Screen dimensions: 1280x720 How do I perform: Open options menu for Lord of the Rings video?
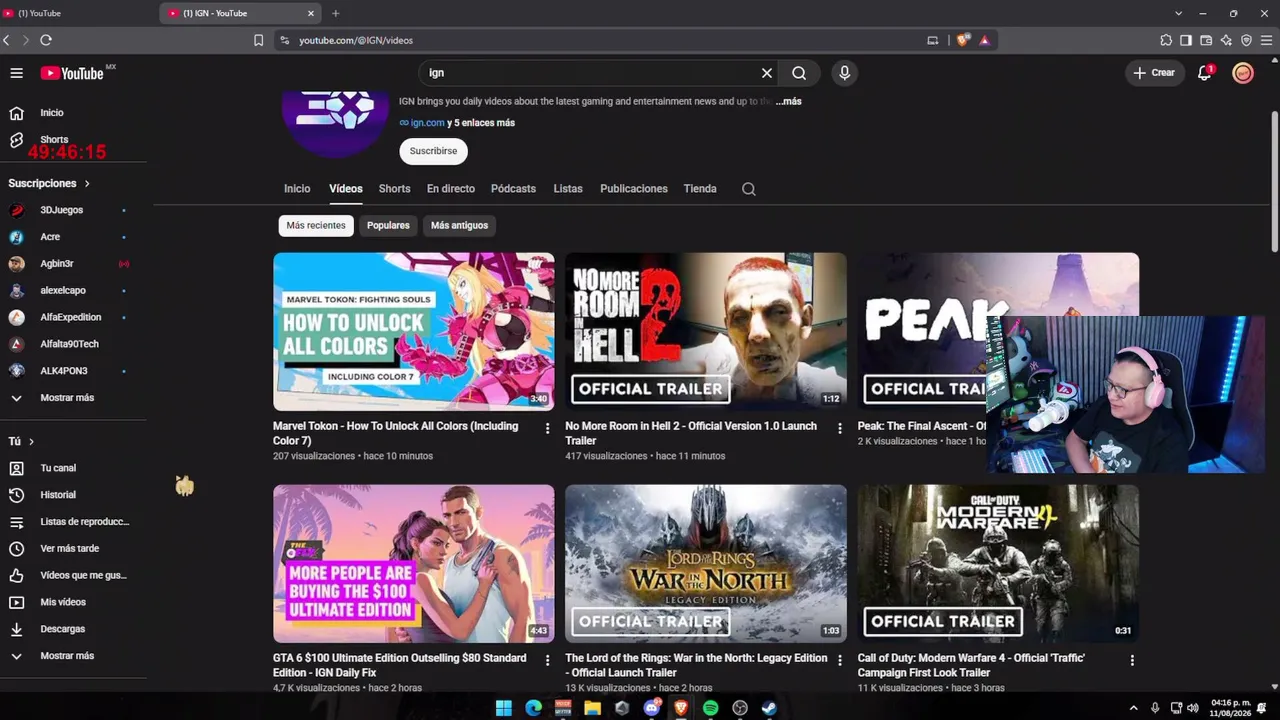coord(839,660)
